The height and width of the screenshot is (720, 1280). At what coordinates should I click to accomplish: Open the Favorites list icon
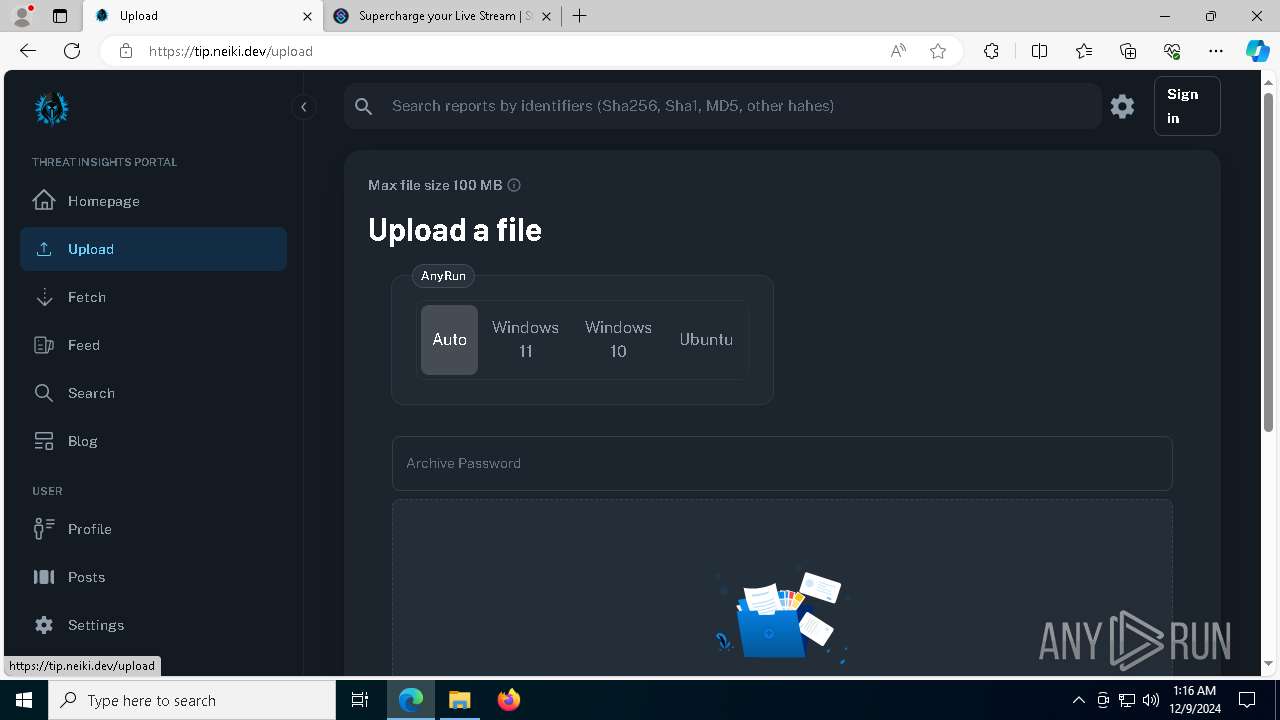pos(1084,51)
